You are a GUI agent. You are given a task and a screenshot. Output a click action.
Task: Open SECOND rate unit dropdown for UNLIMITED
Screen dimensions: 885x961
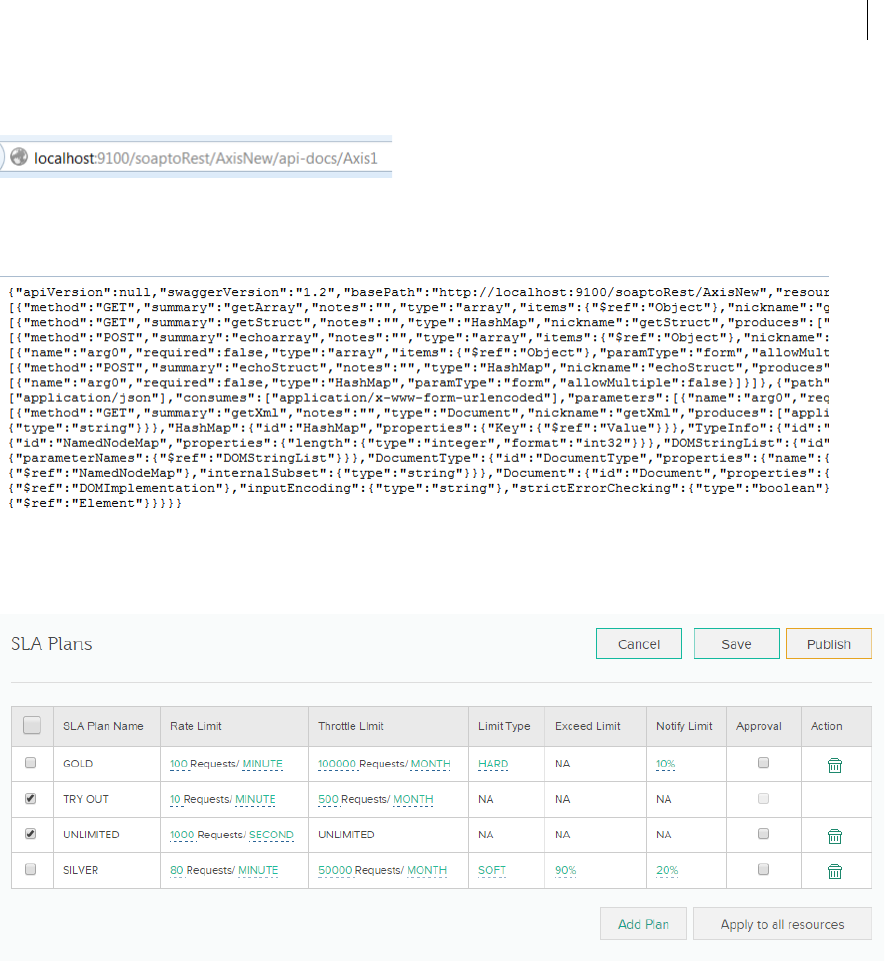point(272,834)
